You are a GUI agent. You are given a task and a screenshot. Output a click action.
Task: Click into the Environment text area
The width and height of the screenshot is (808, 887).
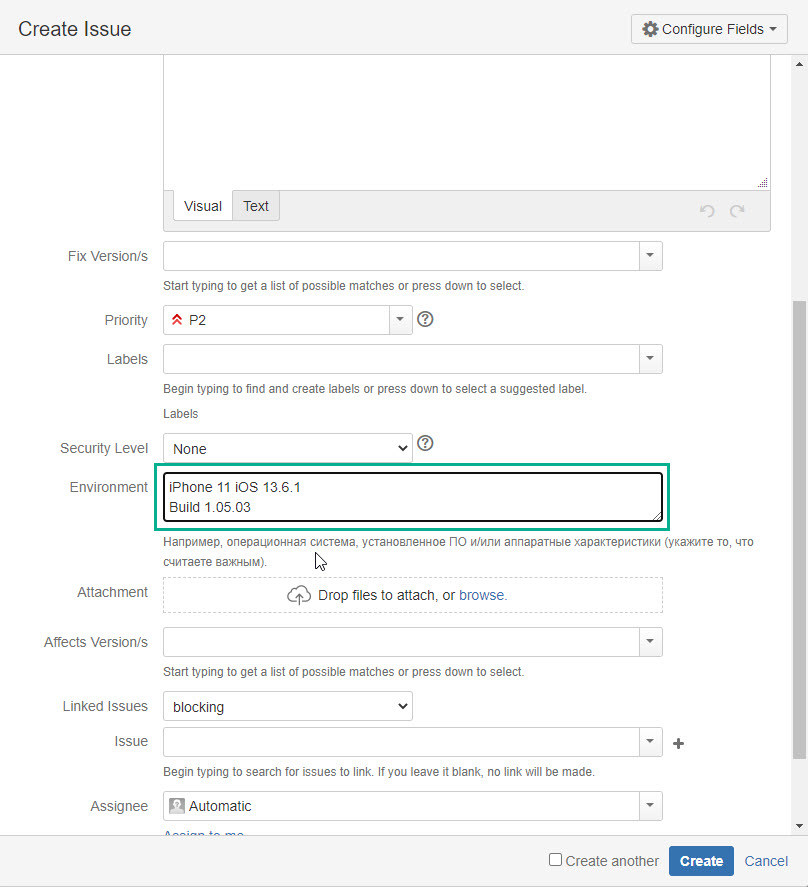[412, 497]
